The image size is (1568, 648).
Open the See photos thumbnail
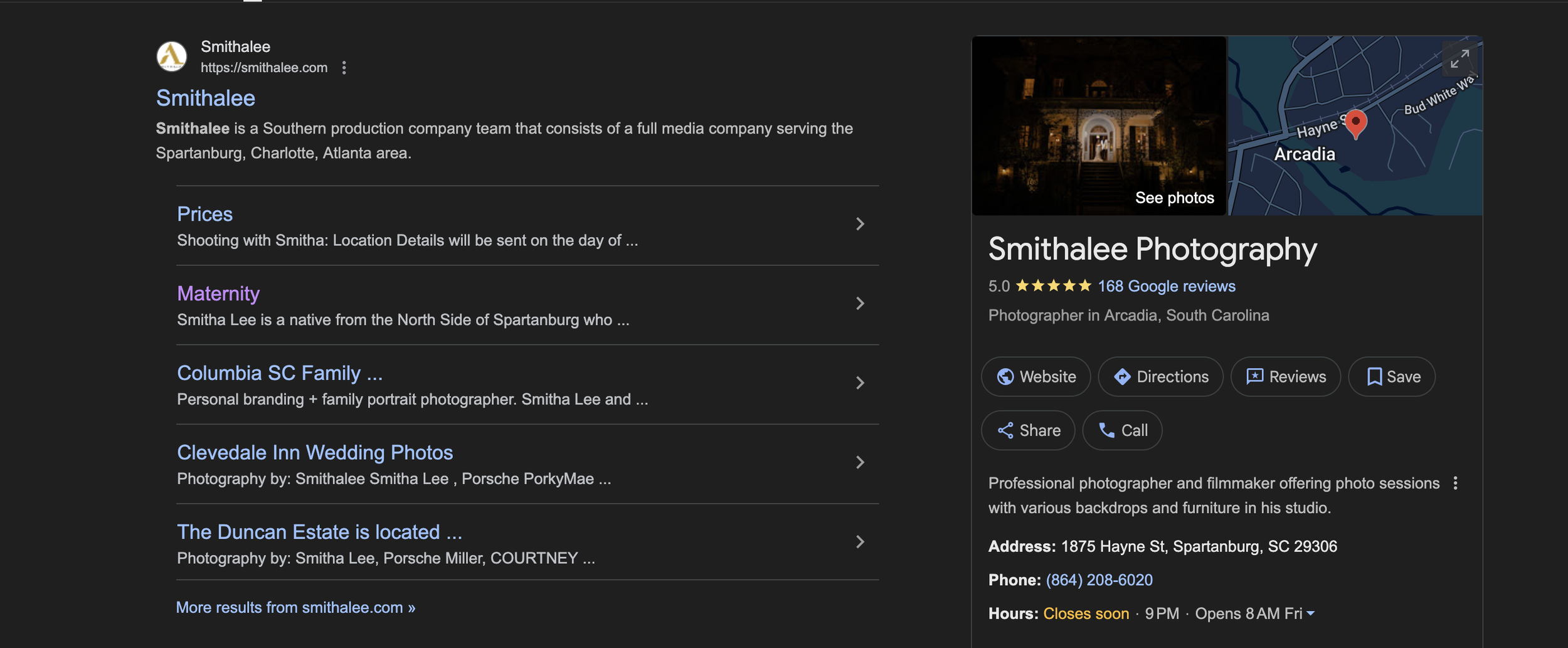(1099, 125)
